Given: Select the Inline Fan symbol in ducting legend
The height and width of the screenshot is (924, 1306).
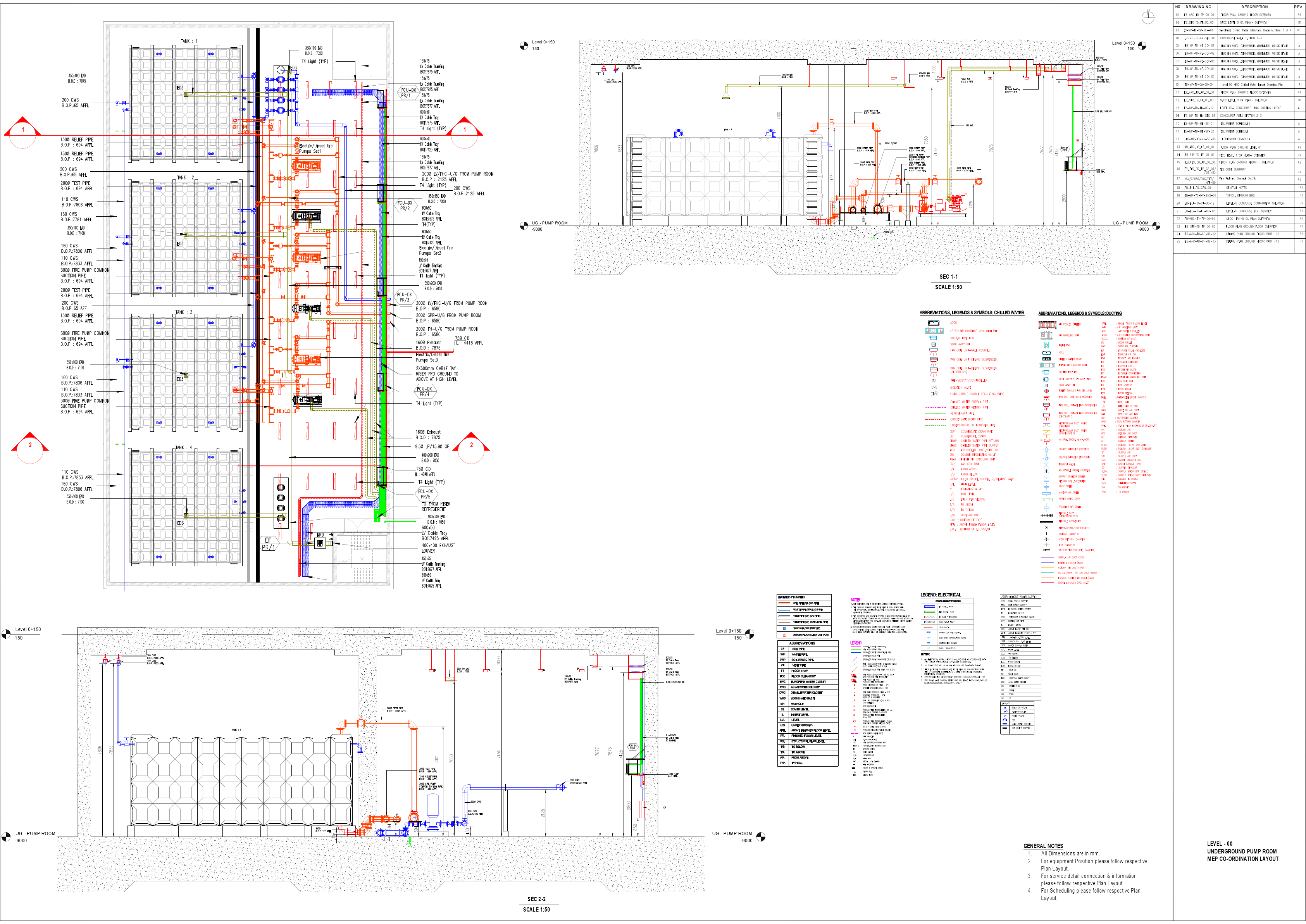Looking at the screenshot, I should [1047, 345].
